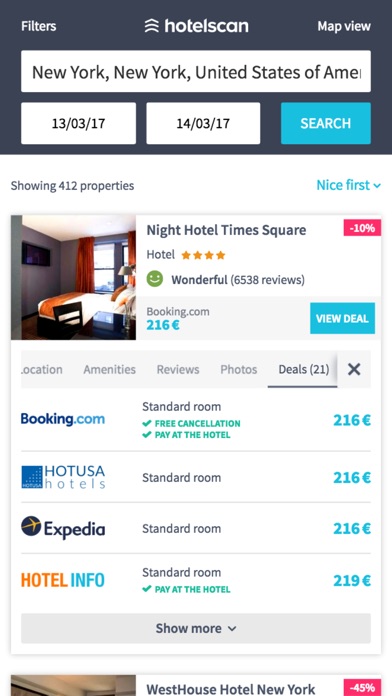Click the -10% discount badge
Viewport: 392px width, 696px height.
coord(362,228)
